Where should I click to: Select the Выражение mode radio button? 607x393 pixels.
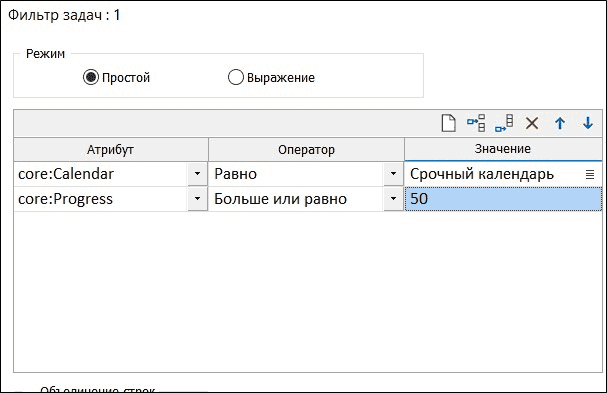click(236, 77)
